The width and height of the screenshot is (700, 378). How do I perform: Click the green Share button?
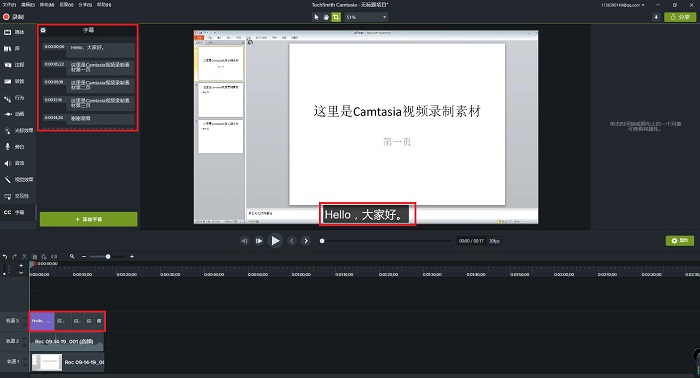click(x=680, y=17)
